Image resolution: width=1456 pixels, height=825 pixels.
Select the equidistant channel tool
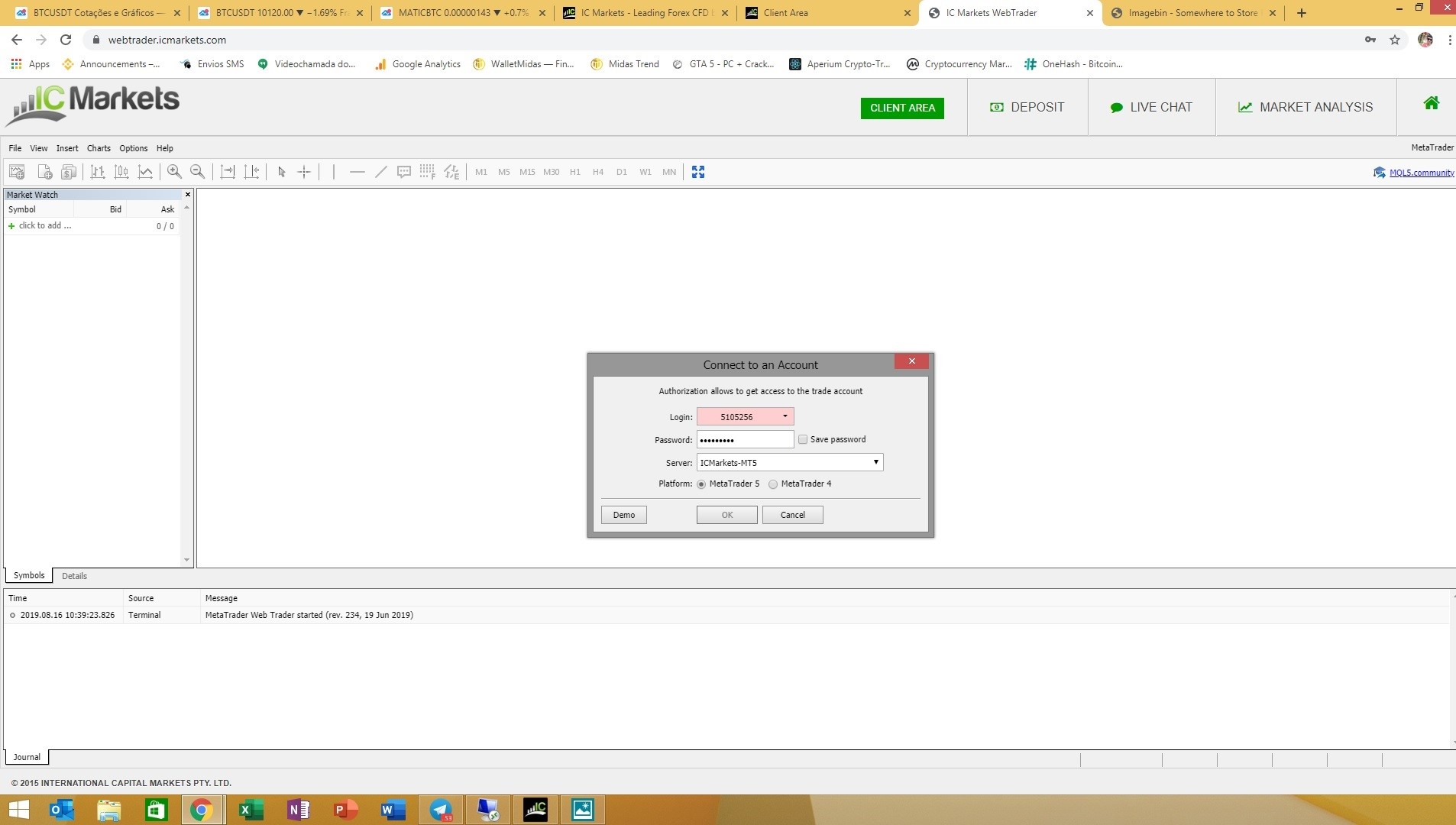point(451,172)
